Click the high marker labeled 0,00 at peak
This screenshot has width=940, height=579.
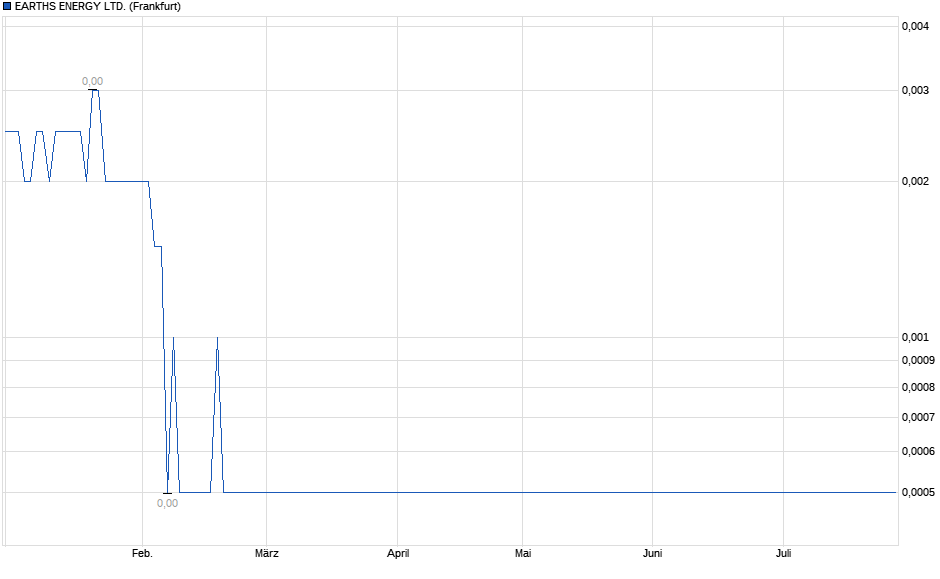[x=92, y=82]
